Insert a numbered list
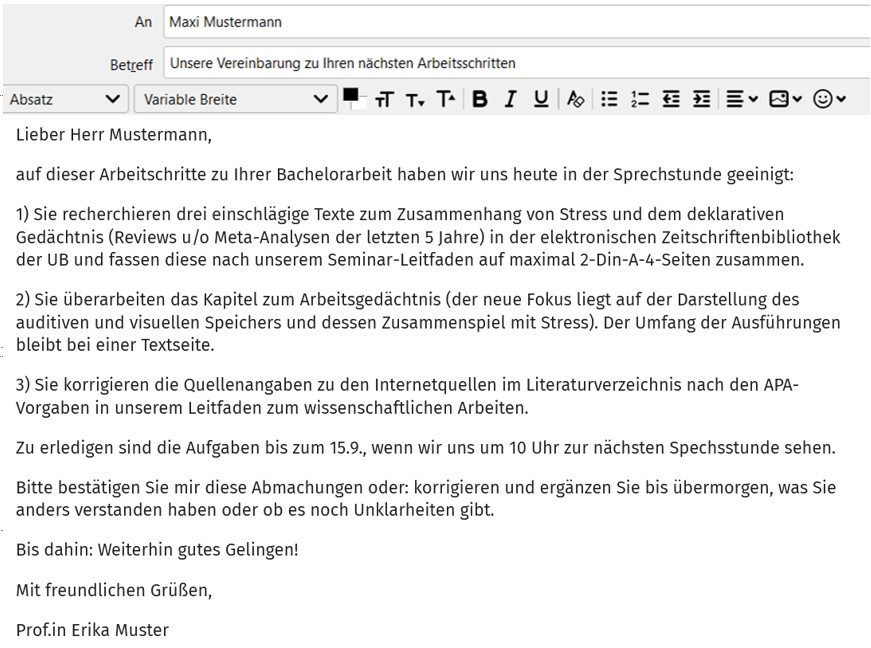Viewport: 871px width, 648px height. click(x=640, y=99)
